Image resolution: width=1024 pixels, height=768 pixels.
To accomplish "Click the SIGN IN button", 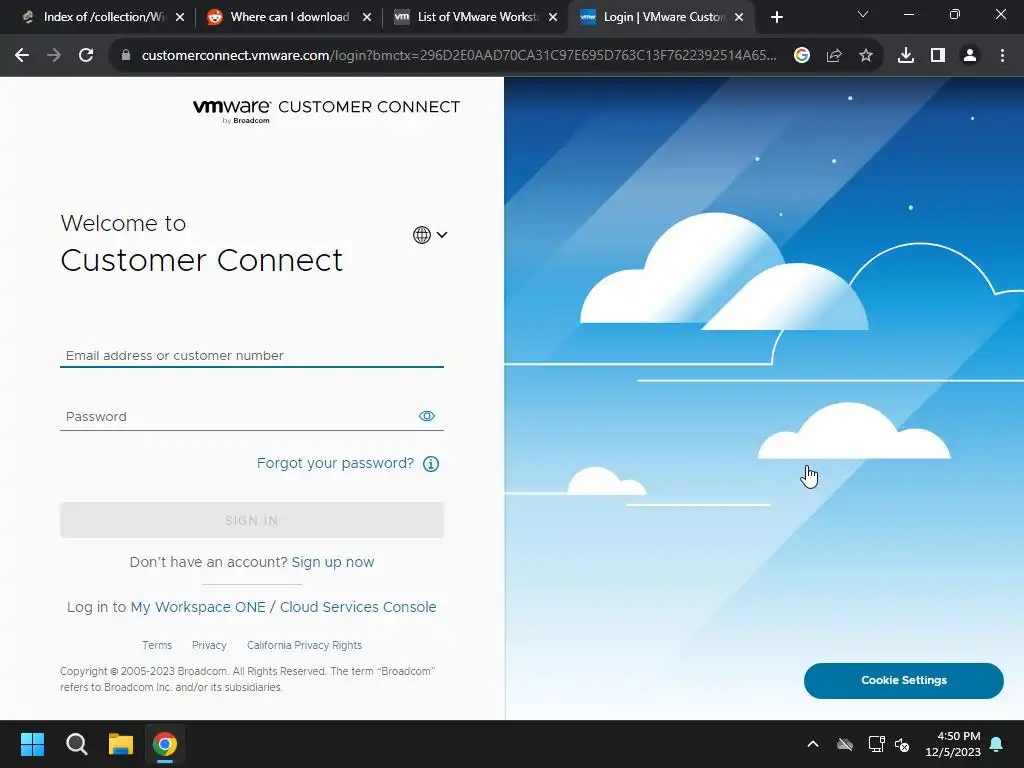I will pyautogui.click(x=251, y=520).
